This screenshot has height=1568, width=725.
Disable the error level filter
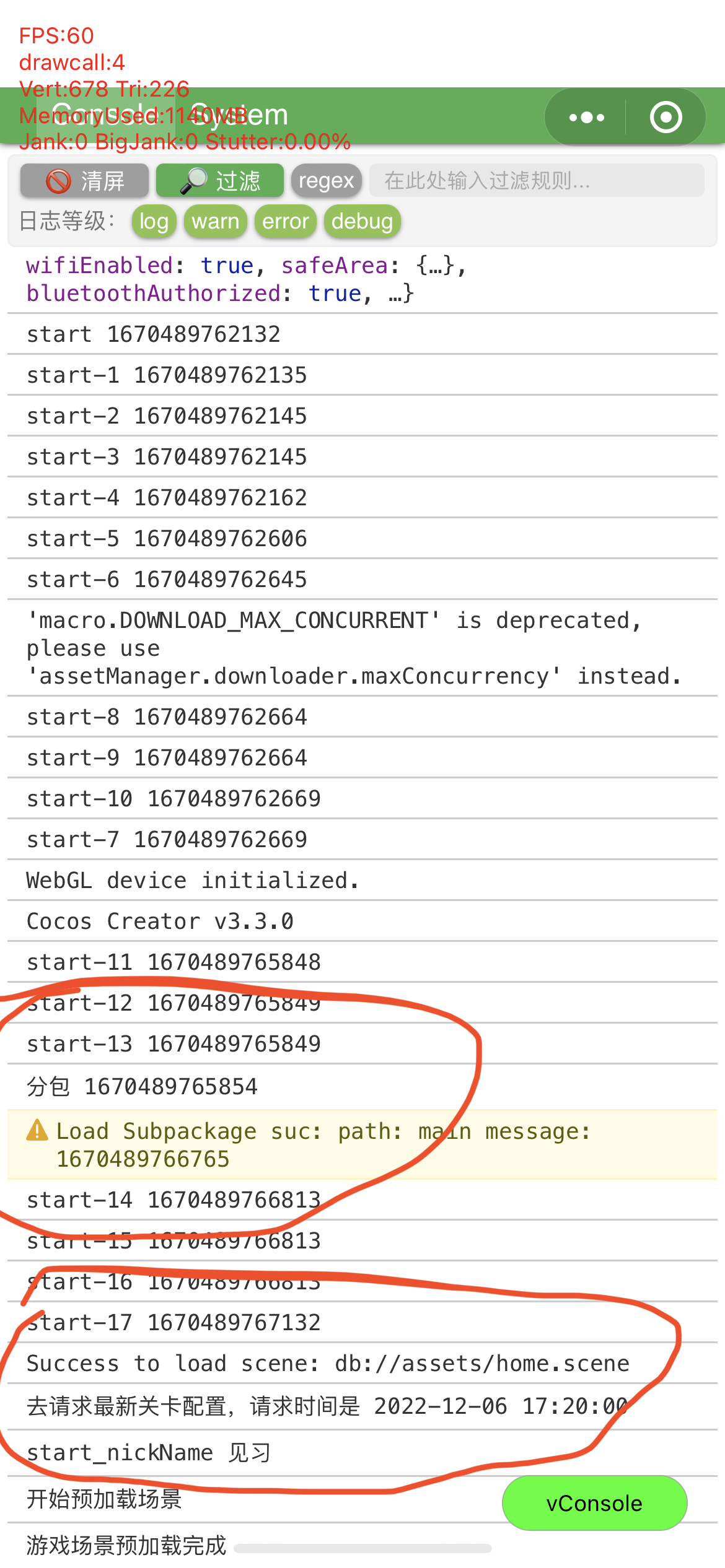[x=285, y=221]
